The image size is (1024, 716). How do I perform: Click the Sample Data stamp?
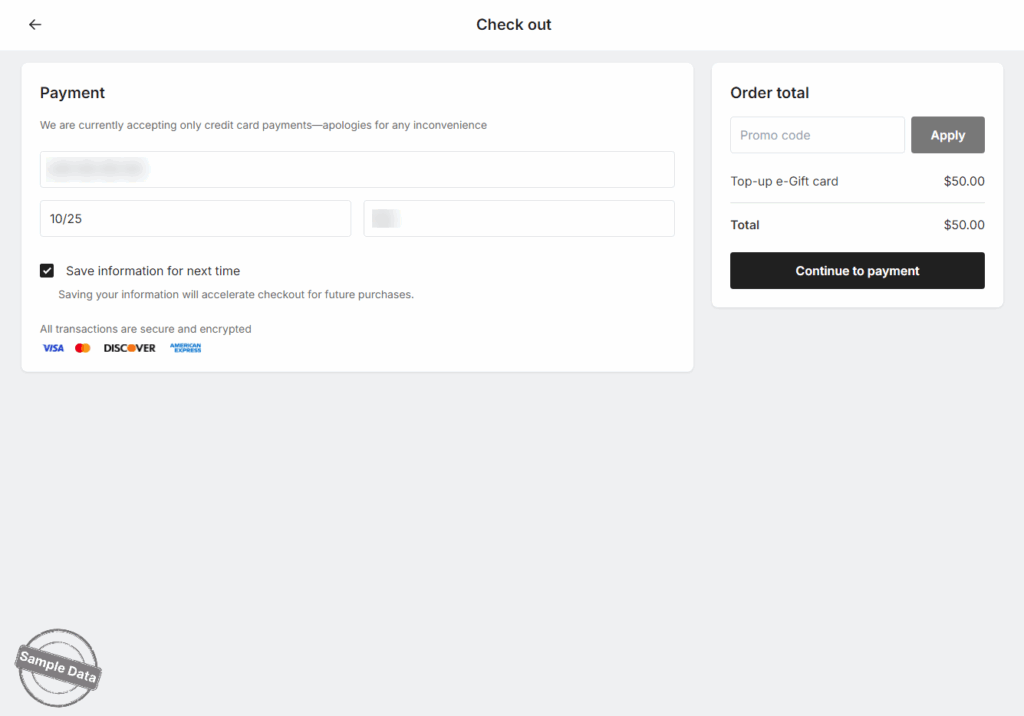(x=58, y=668)
